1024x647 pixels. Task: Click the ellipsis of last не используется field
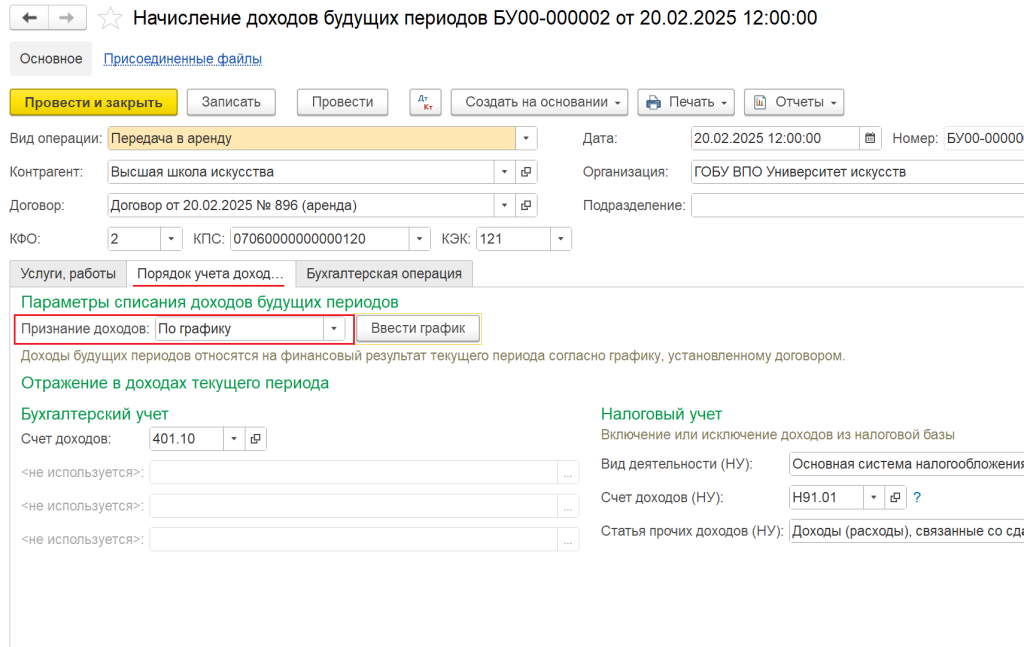click(568, 540)
